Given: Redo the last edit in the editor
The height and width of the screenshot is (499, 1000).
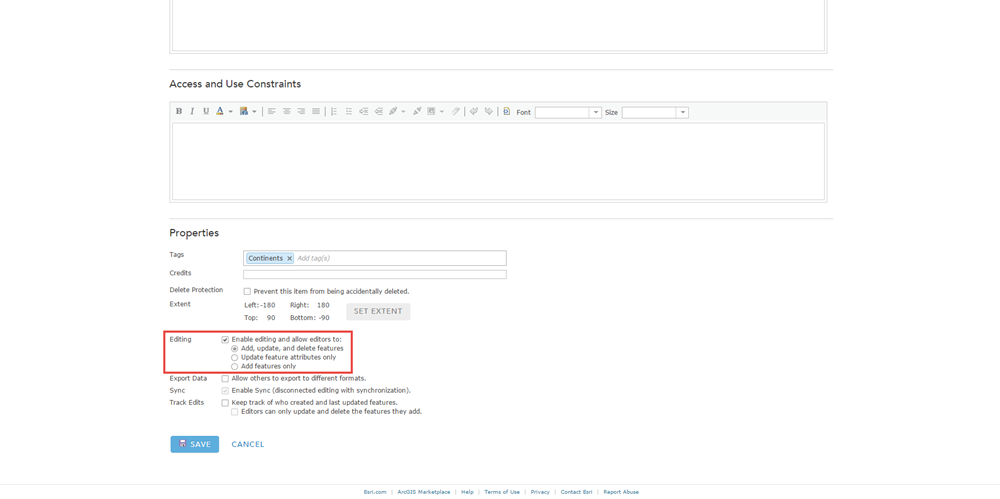Looking at the screenshot, I should pos(489,111).
